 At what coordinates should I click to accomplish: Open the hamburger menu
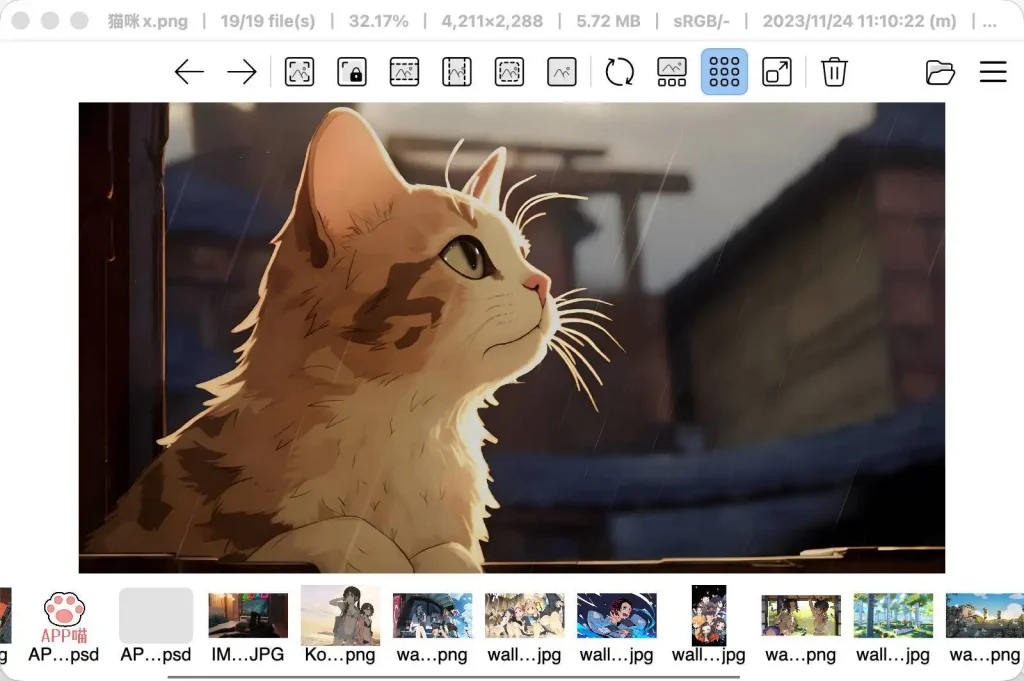[993, 72]
